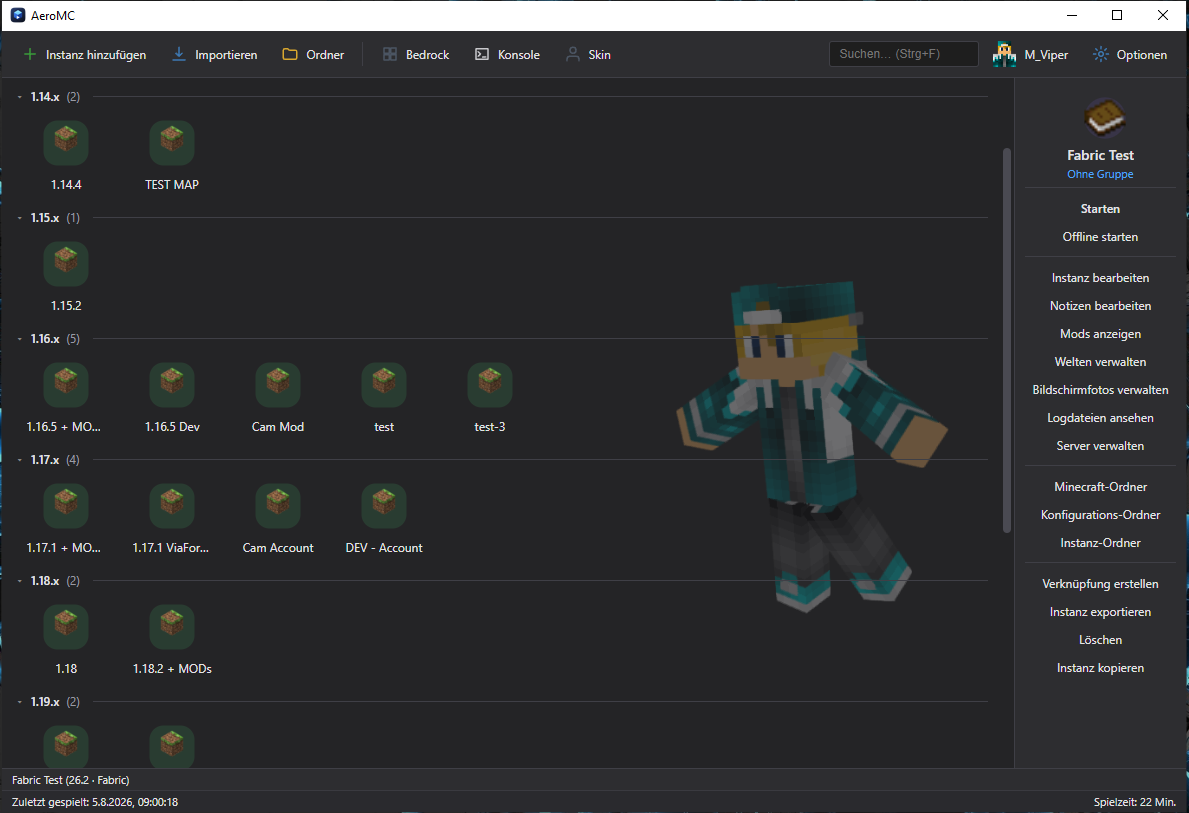The image size is (1189, 813).
Task: Select the test instance icon
Action: 384,385
